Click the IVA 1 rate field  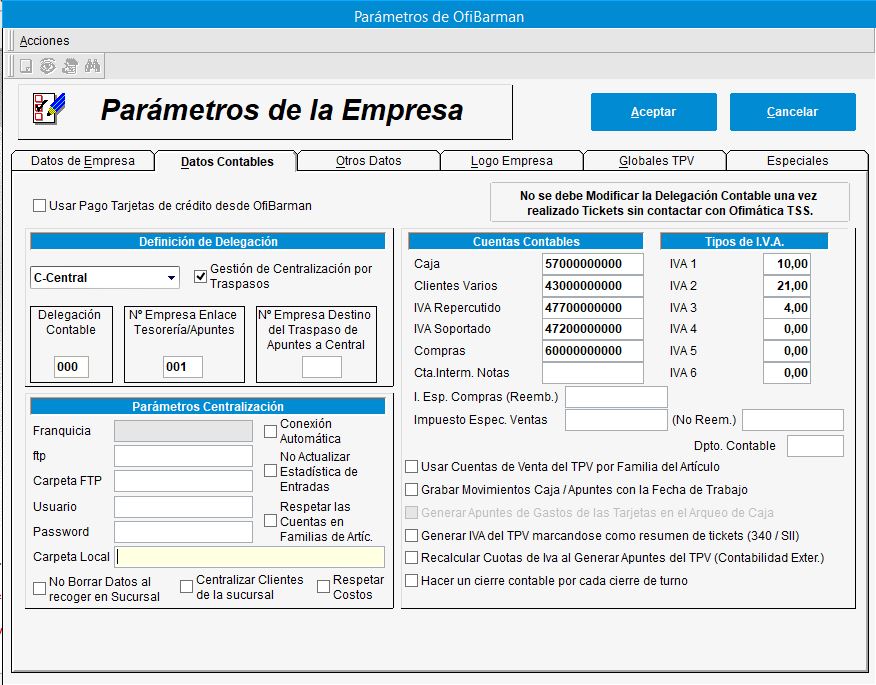click(787, 264)
